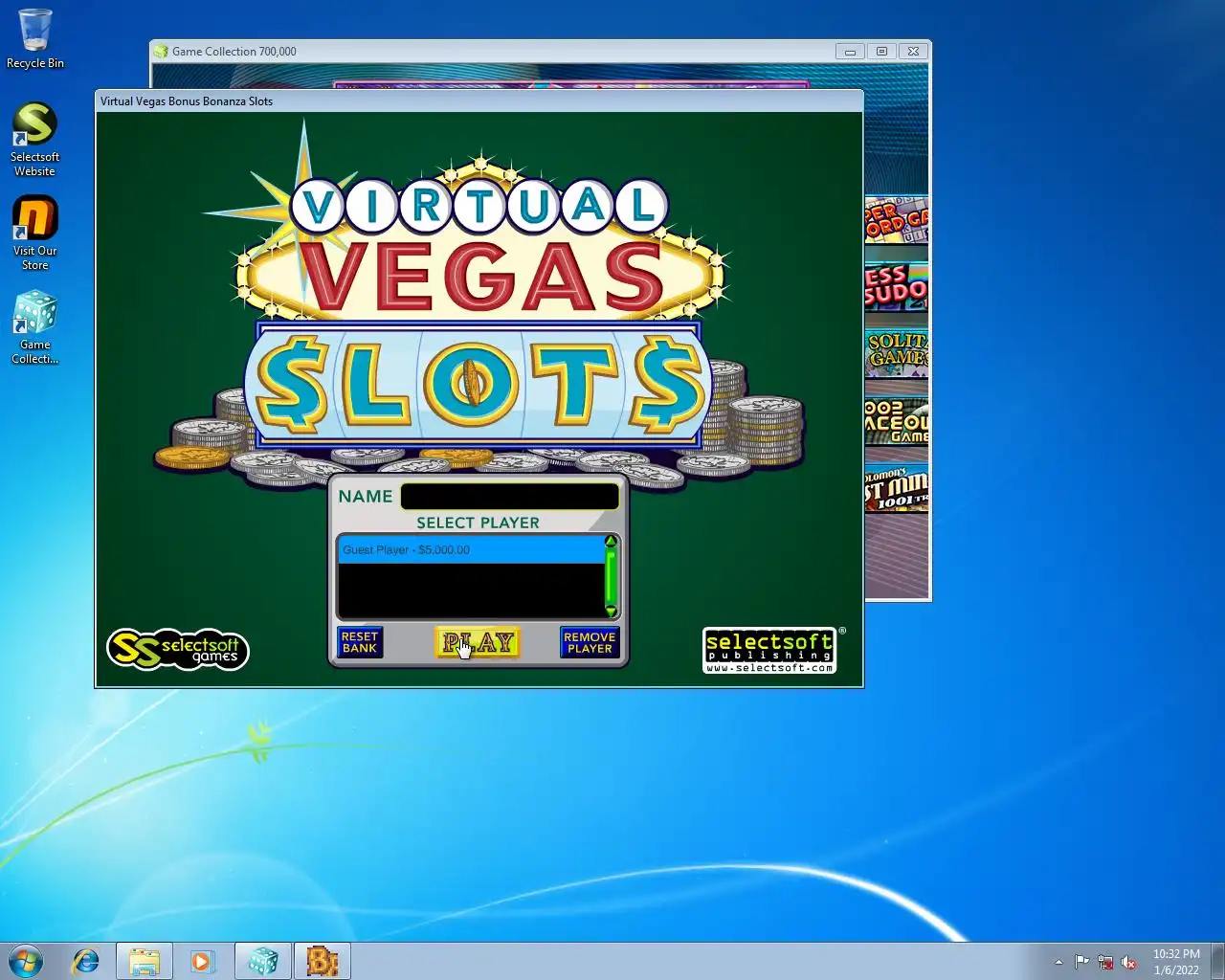Click into the NAME input field

pyautogui.click(x=509, y=497)
